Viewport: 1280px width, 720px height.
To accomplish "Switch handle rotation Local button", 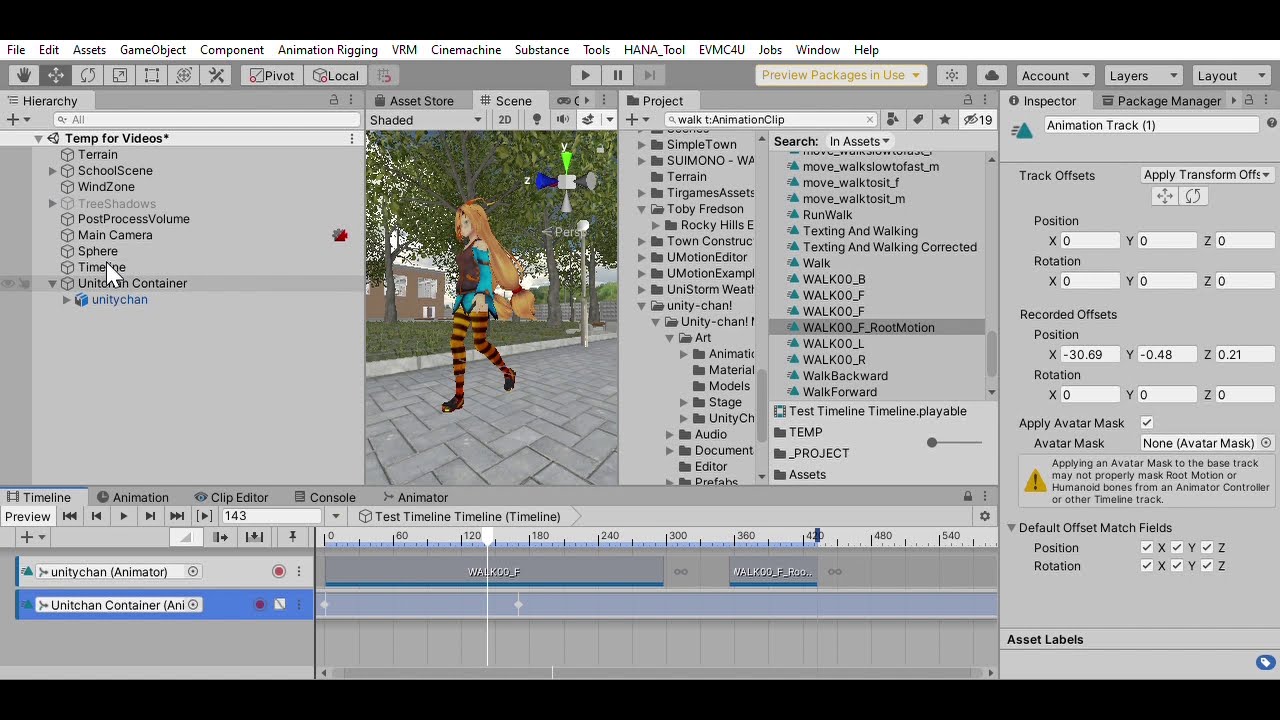I will click(336, 75).
